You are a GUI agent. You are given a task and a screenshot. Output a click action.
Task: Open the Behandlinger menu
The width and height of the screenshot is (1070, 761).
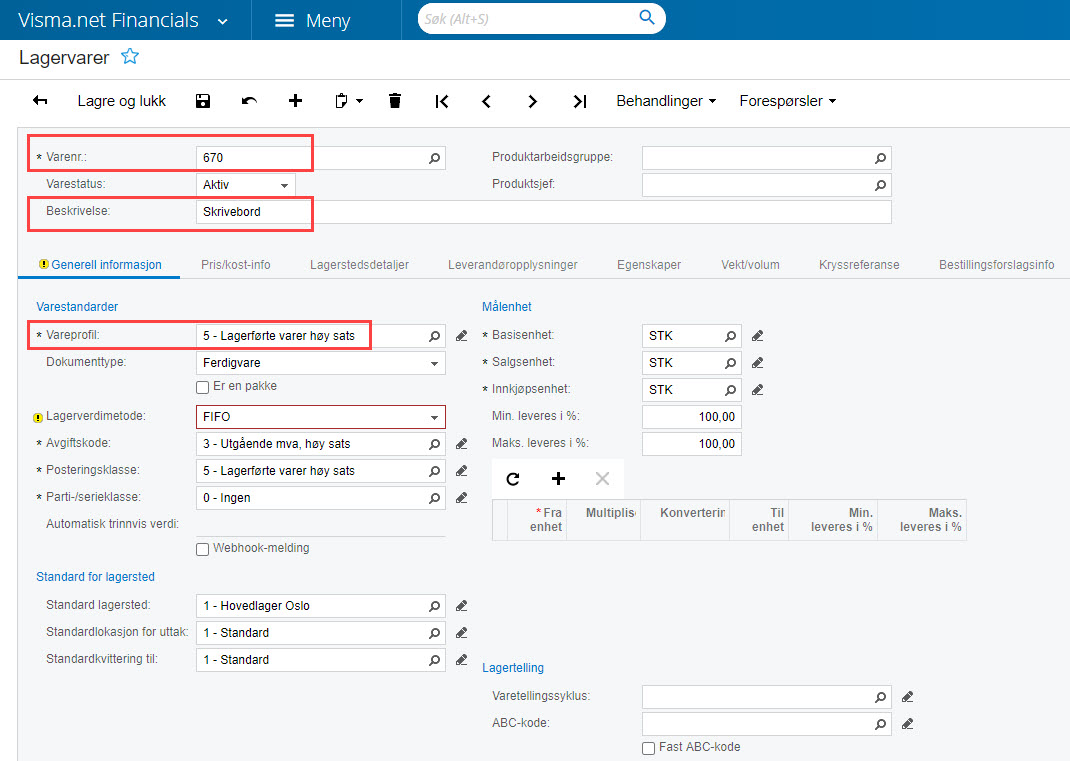click(x=666, y=101)
